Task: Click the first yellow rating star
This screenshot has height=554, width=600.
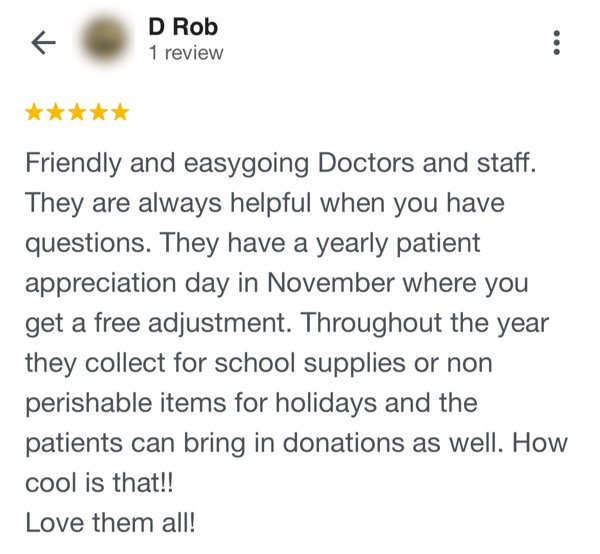Action: pos(34,112)
